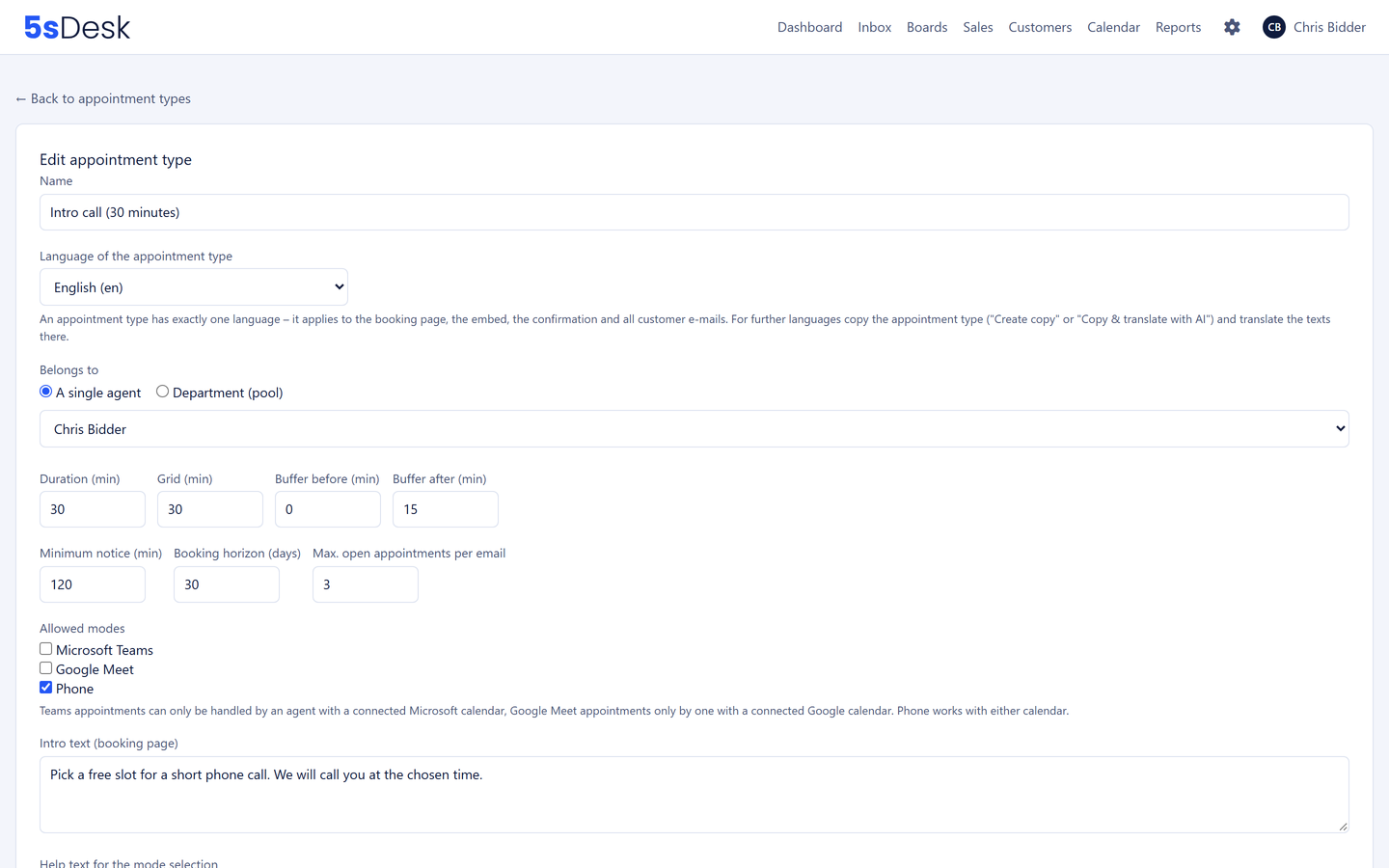Enable the Google Meet checkbox

click(45, 668)
